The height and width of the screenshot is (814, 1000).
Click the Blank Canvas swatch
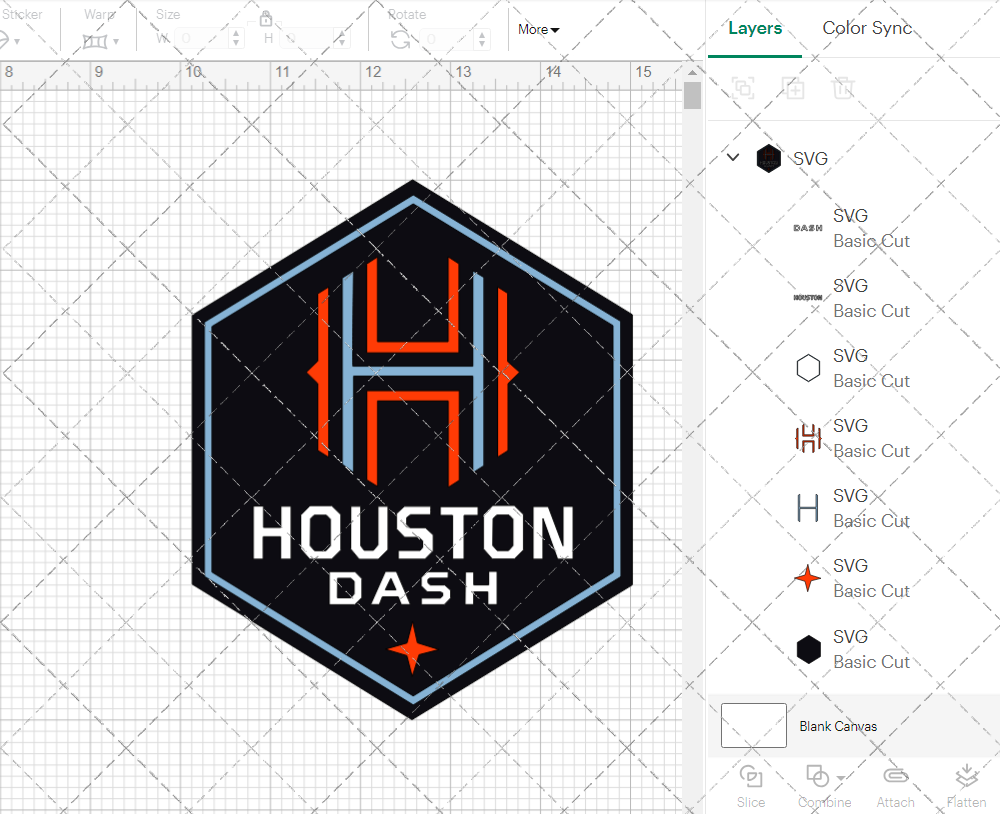tap(753, 725)
